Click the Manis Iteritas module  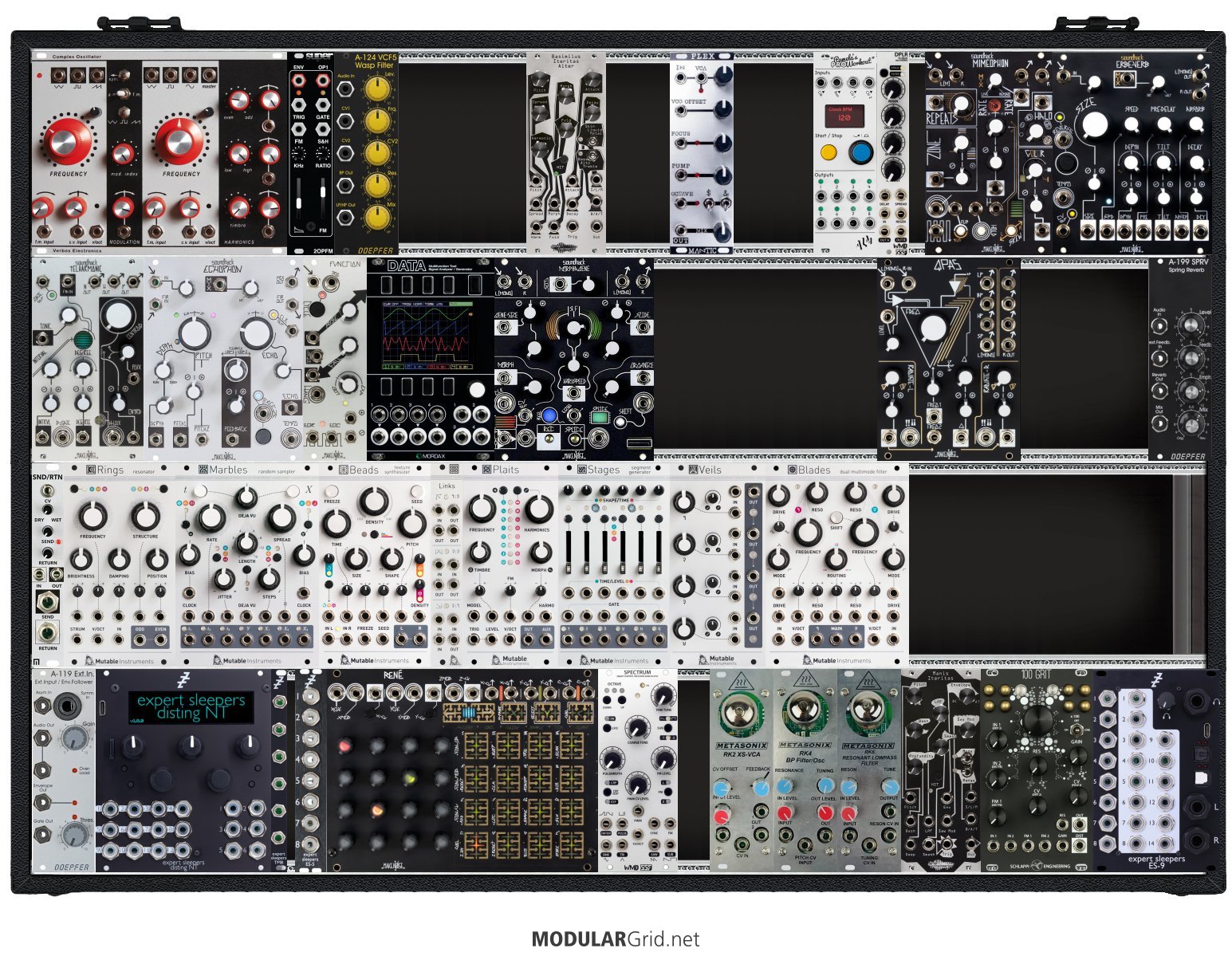pyautogui.click(x=941, y=770)
